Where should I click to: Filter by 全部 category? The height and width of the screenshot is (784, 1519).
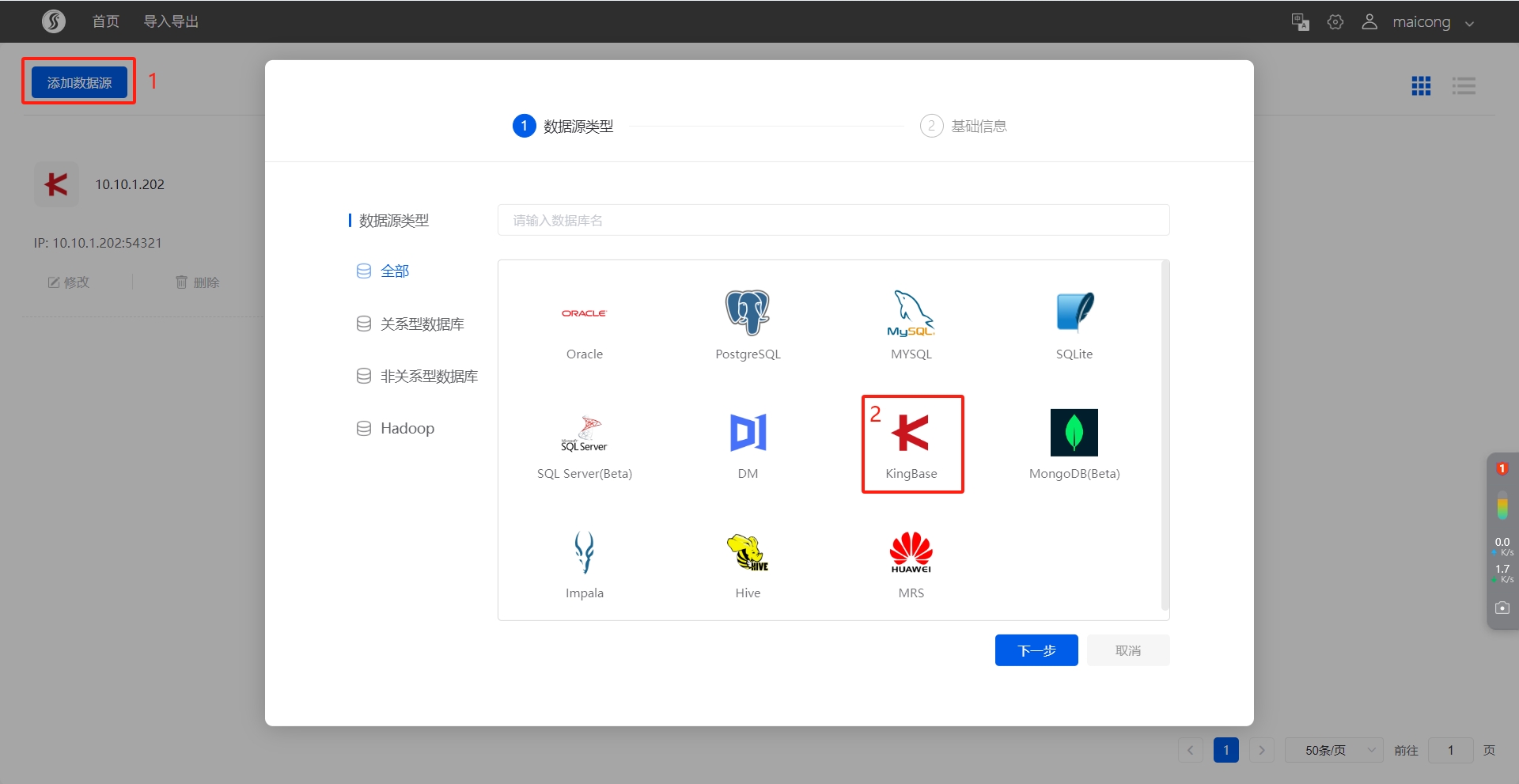coord(383,271)
